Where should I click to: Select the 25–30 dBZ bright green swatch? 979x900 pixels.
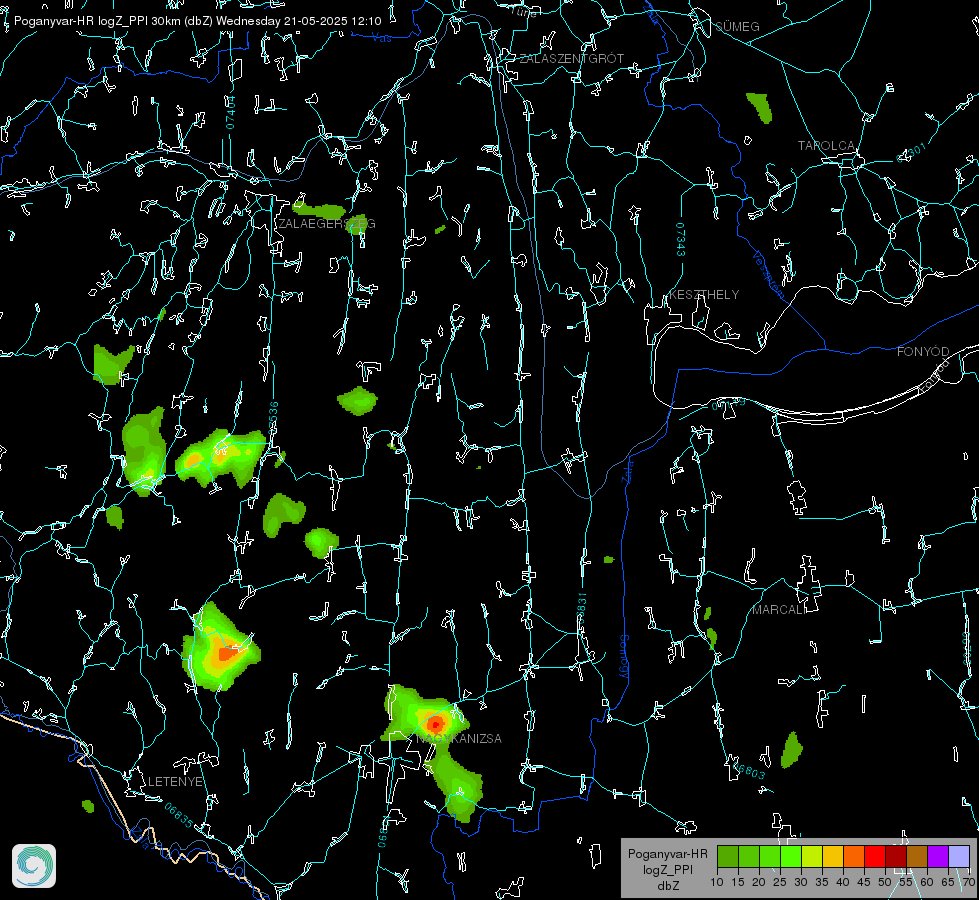(791, 856)
